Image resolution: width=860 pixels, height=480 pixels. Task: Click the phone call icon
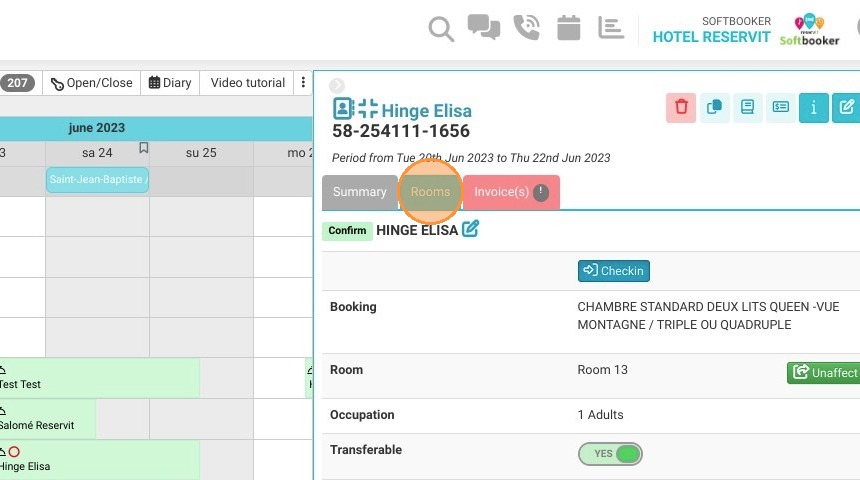[x=527, y=27]
